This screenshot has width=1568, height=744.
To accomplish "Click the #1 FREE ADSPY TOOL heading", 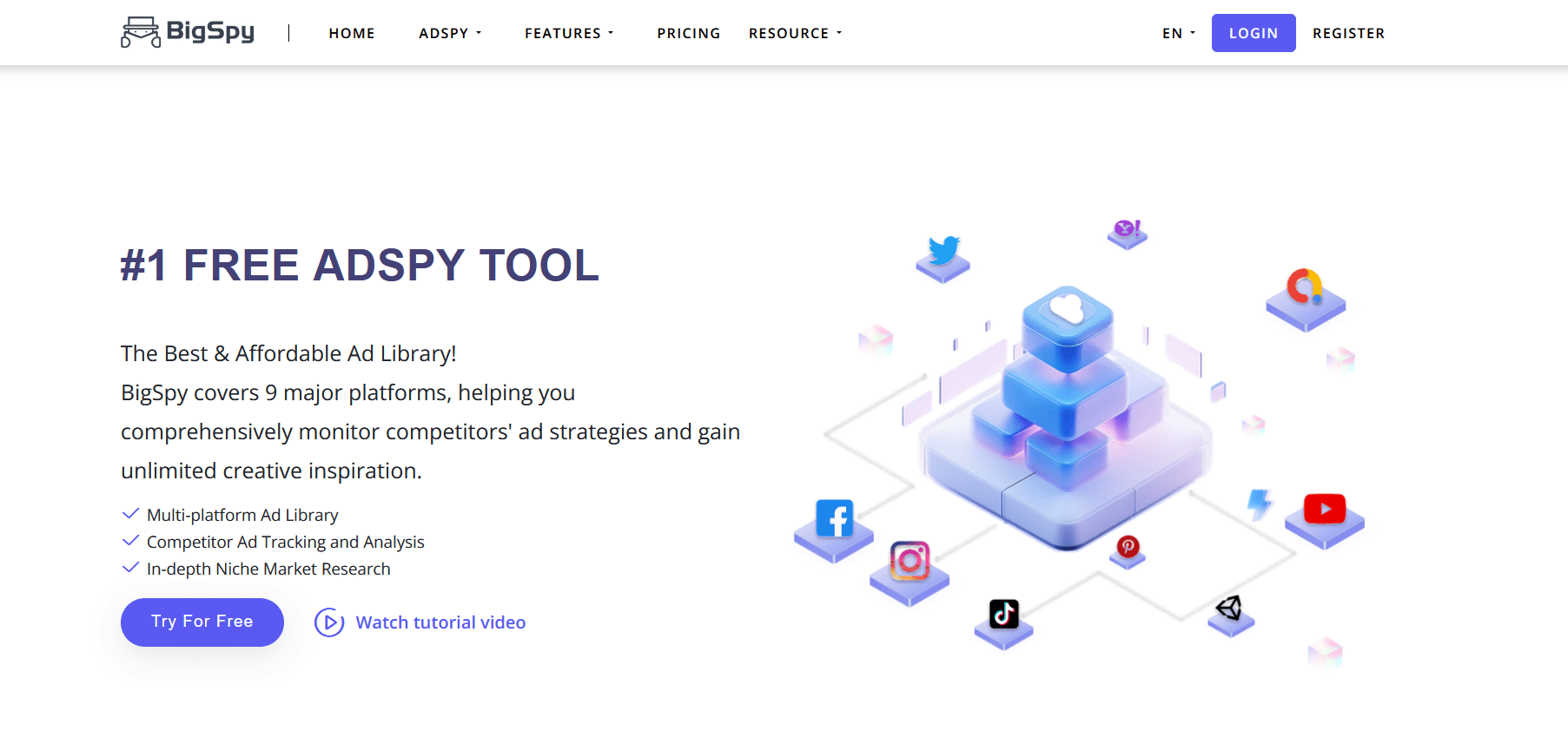I will point(360,265).
